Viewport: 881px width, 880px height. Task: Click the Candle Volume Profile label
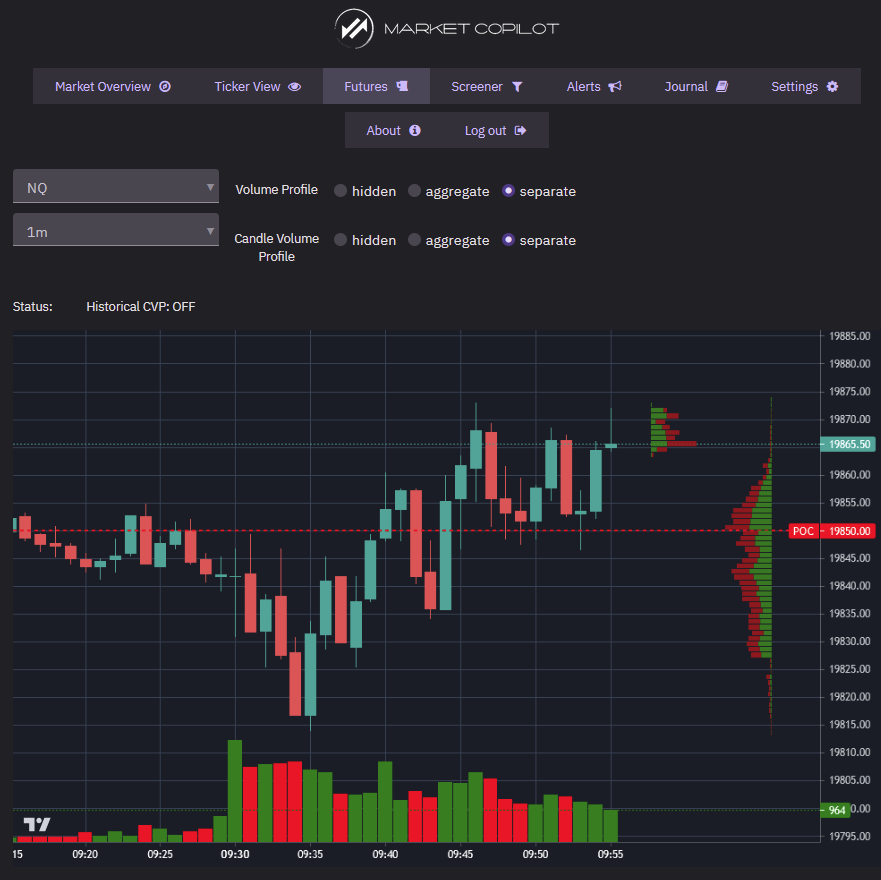tap(276, 247)
